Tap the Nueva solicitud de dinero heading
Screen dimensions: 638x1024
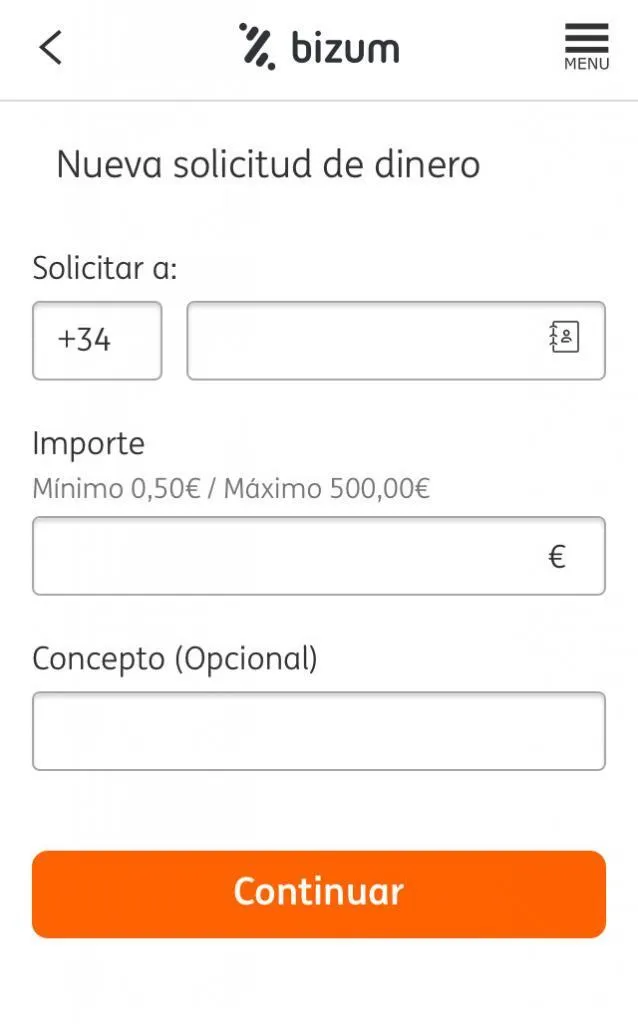pos(268,163)
